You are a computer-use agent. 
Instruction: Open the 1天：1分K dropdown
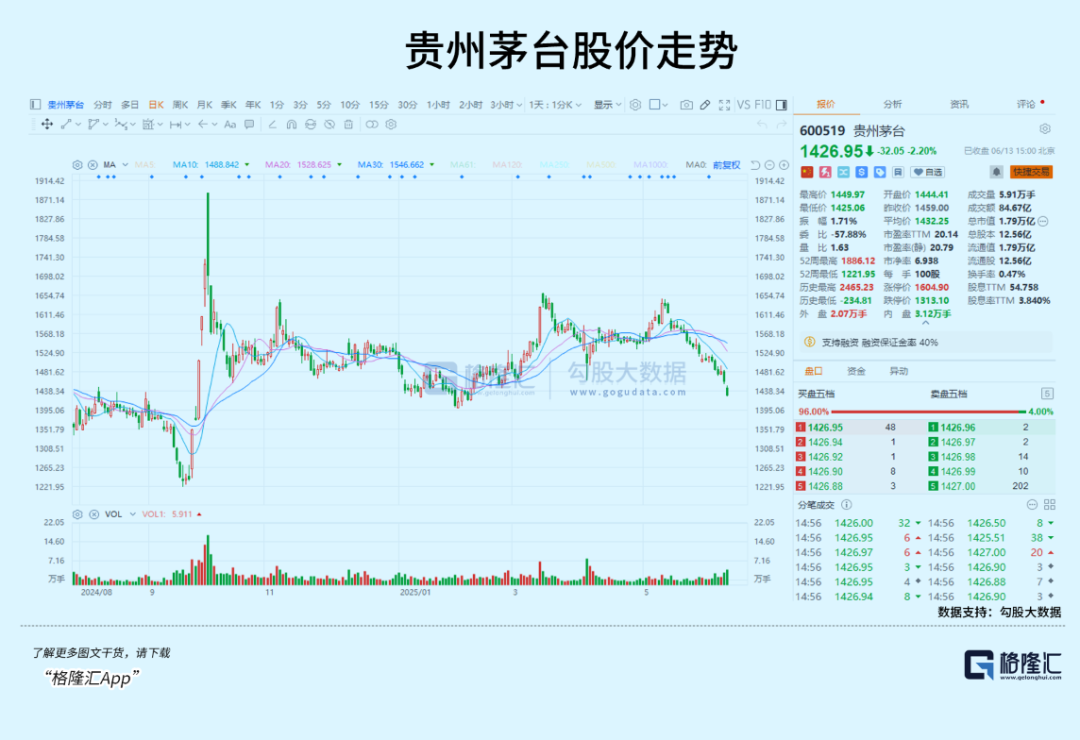pos(553,104)
